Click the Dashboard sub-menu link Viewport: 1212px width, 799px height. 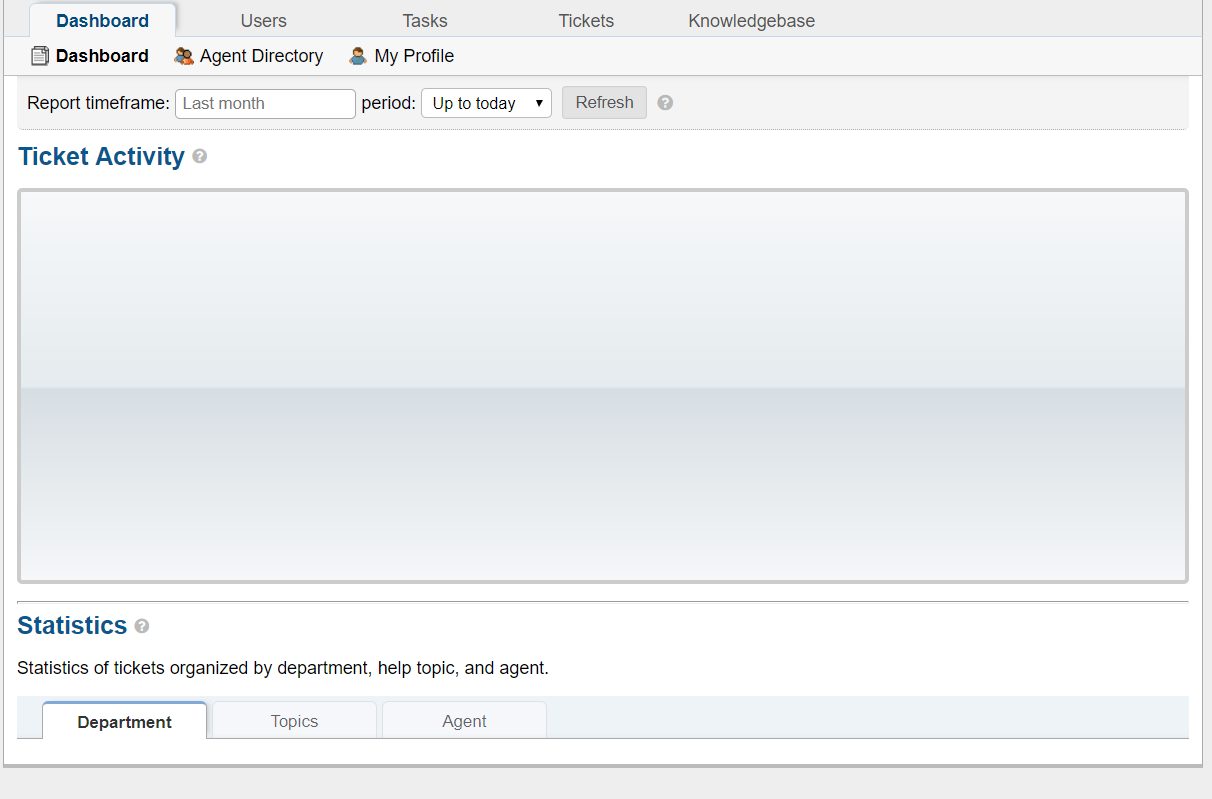(102, 56)
